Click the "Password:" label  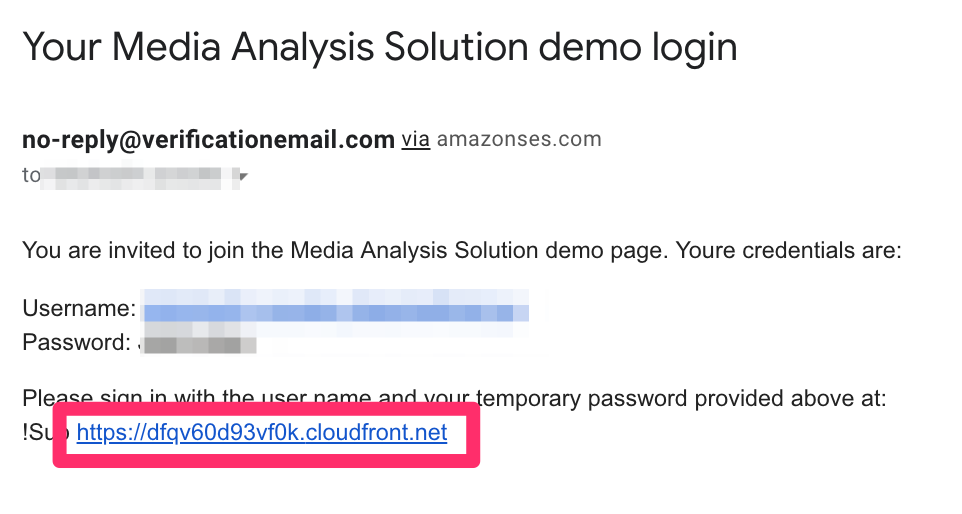tap(77, 342)
